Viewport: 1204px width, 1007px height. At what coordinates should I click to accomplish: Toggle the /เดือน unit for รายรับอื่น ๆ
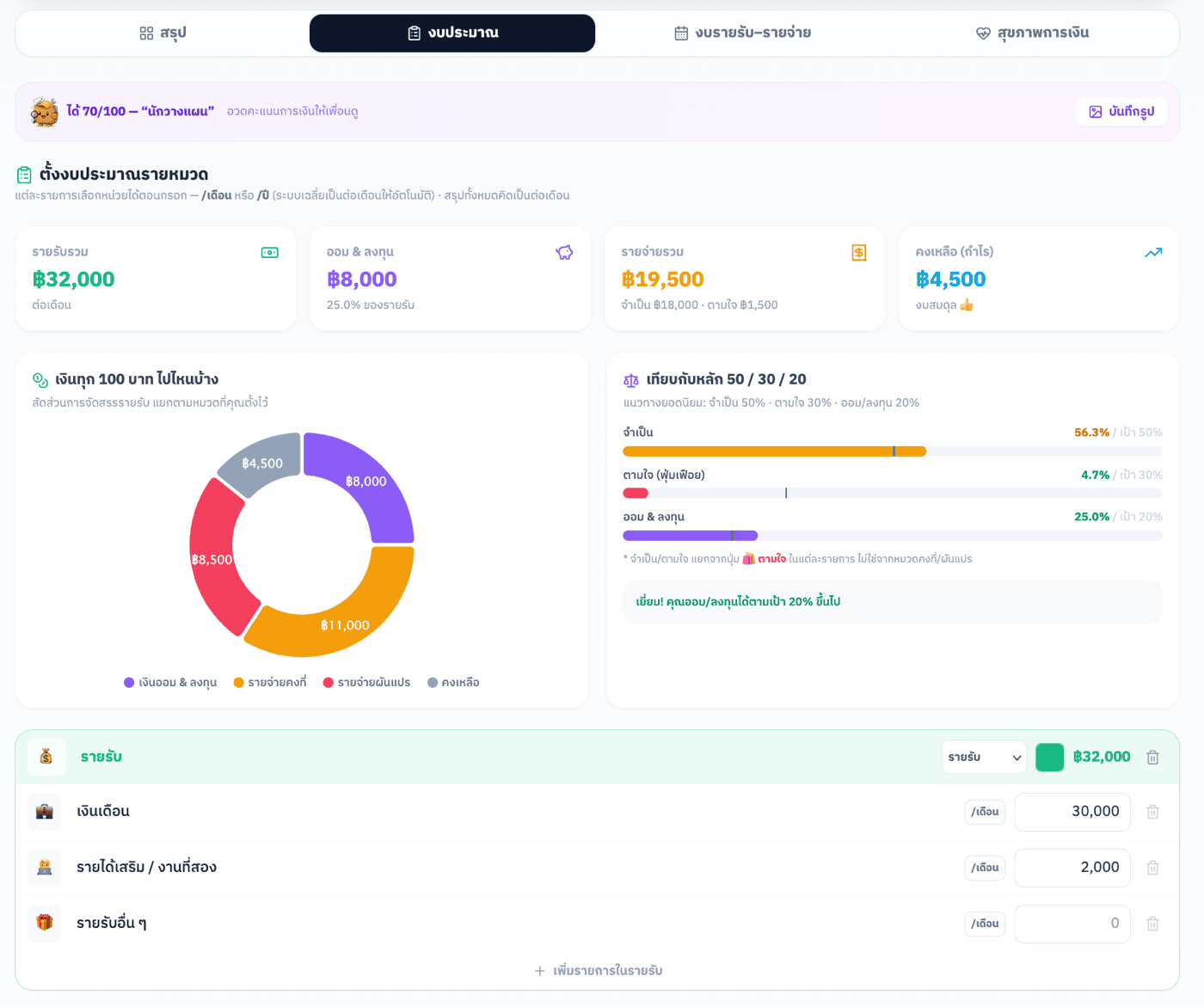pyautogui.click(x=985, y=924)
